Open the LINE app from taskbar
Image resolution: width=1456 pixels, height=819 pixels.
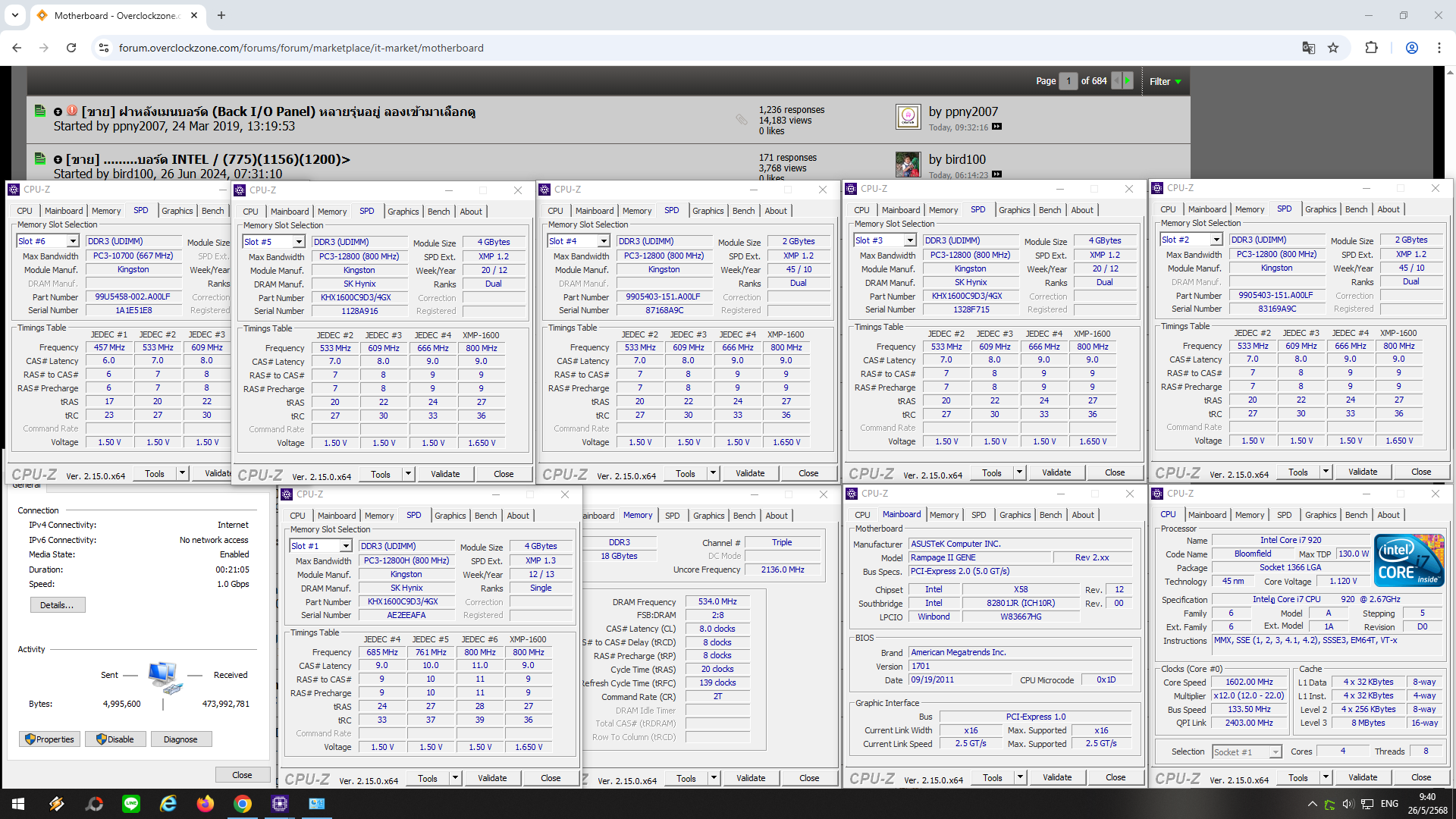click(x=131, y=804)
